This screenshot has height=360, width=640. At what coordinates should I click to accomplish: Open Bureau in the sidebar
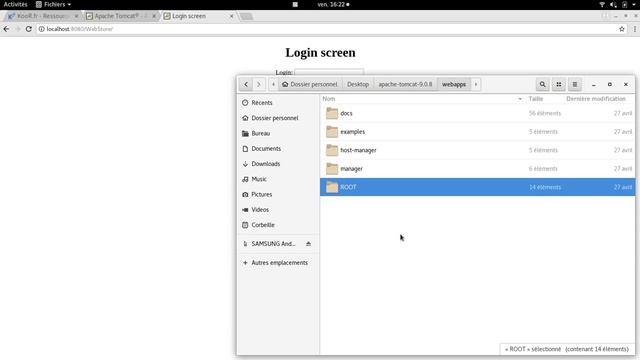coord(278,133)
